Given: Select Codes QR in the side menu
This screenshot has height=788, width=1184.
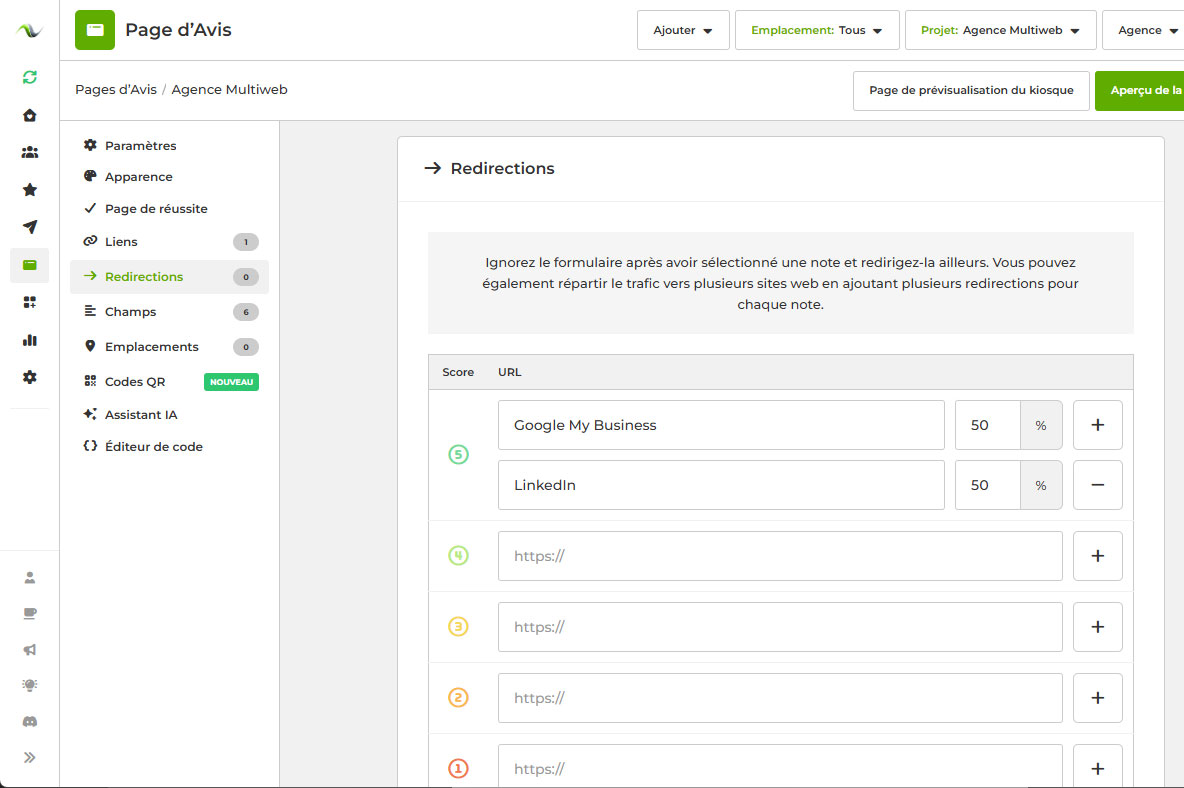Looking at the screenshot, I should [135, 382].
